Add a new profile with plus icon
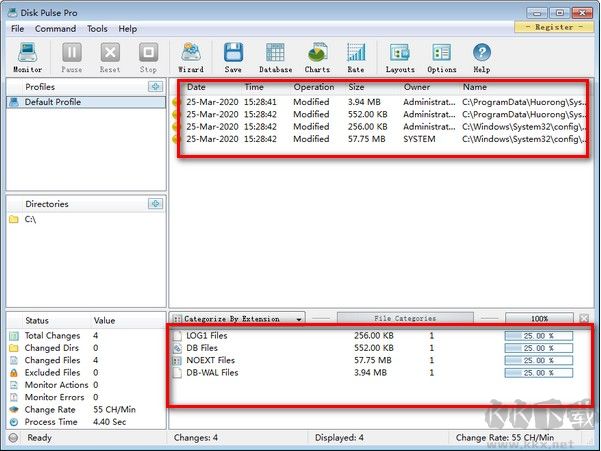Viewport: 601px width, 451px height. pyautogui.click(x=155, y=87)
